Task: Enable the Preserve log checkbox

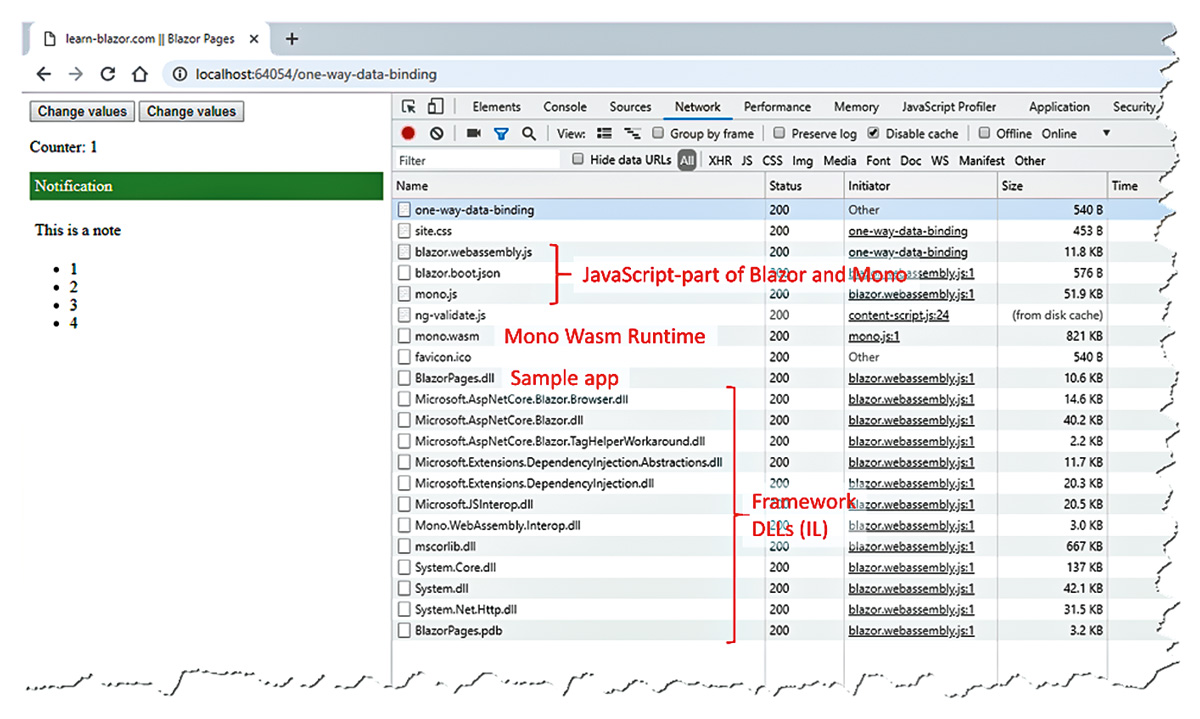Action: pyautogui.click(x=779, y=133)
